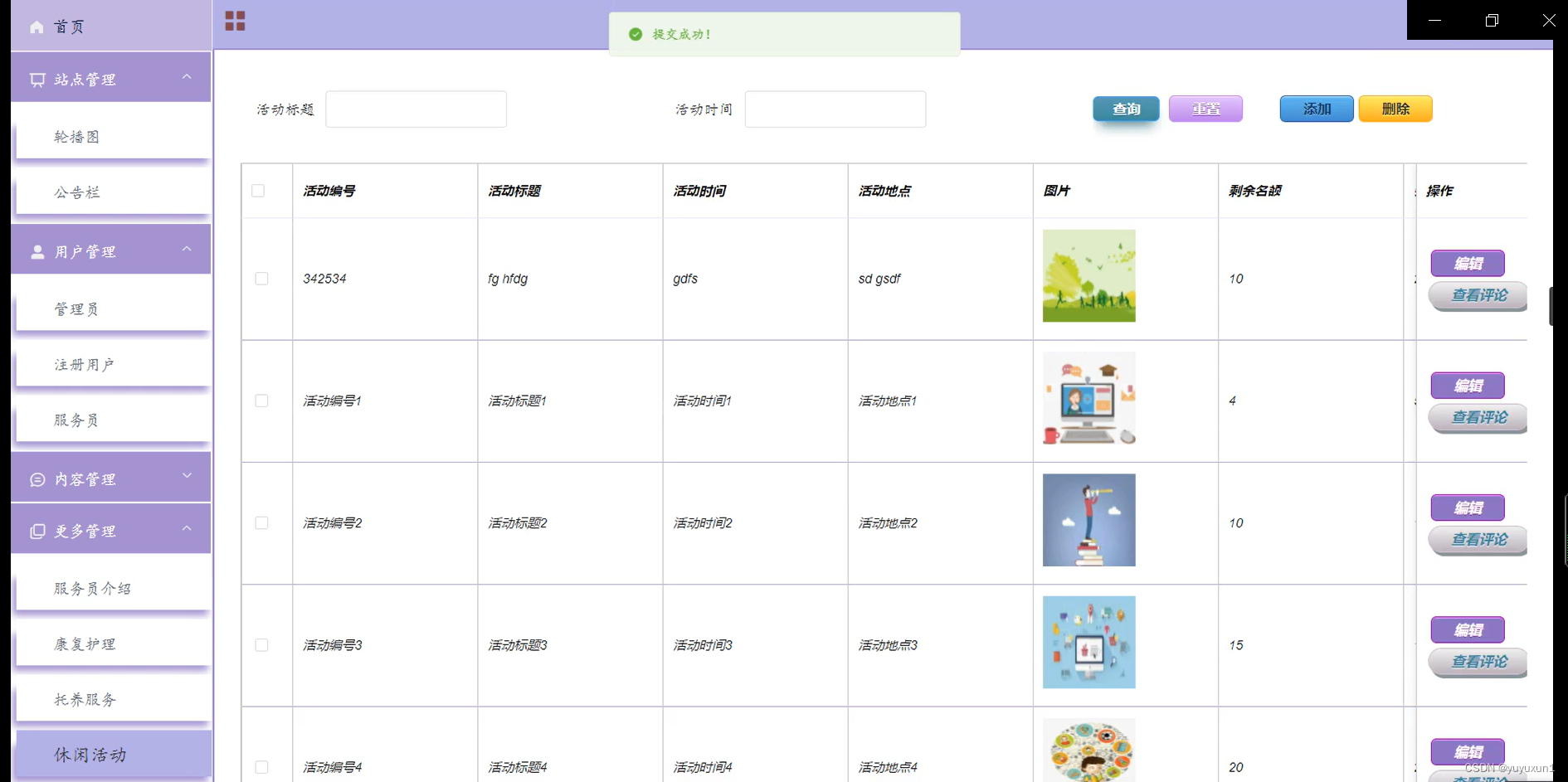Click the orange 删除 button
The width and height of the screenshot is (1568, 782).
(1395, 109)
